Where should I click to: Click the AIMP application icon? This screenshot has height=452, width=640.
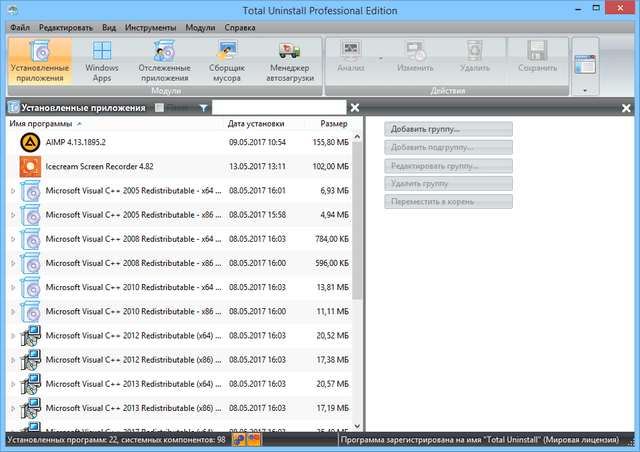pos(30,142)
